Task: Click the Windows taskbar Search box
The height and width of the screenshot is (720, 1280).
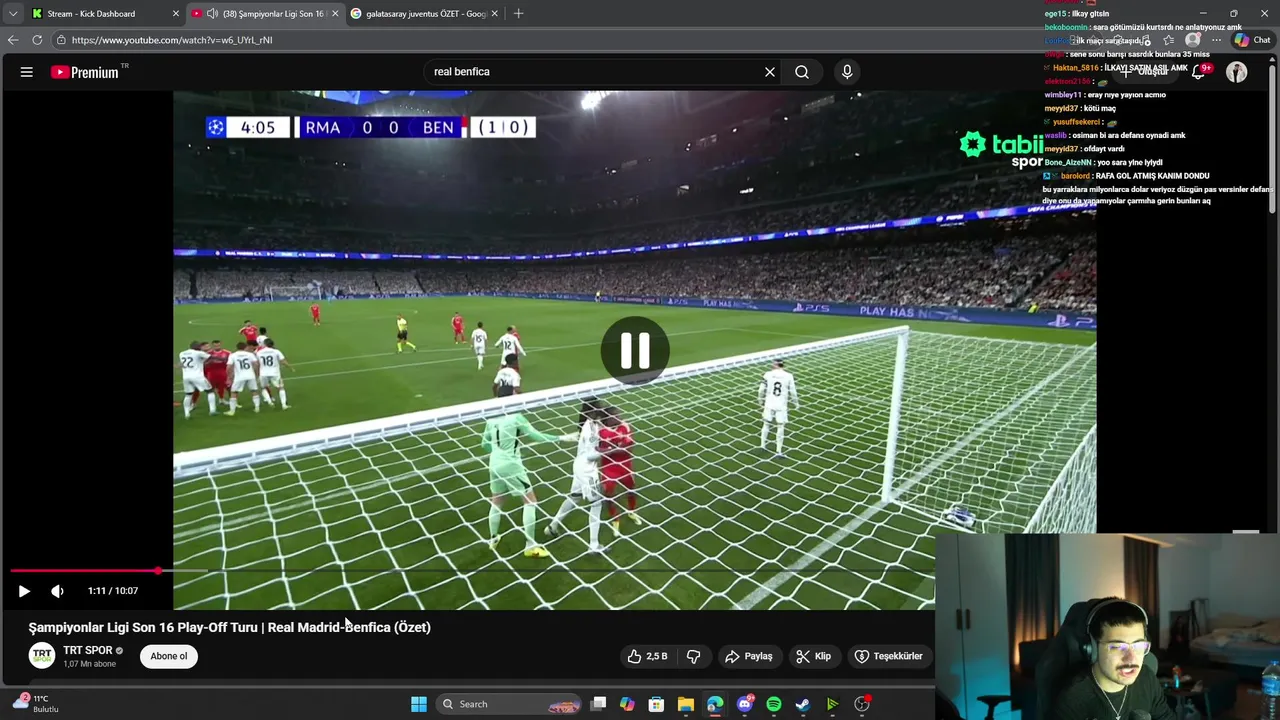Action: point(510,704)
